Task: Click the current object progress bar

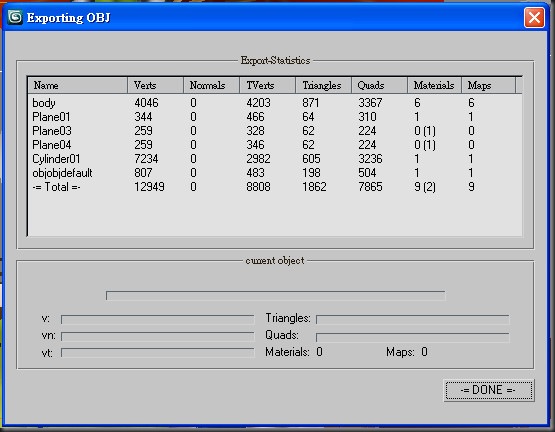Action: click(275, 295)
